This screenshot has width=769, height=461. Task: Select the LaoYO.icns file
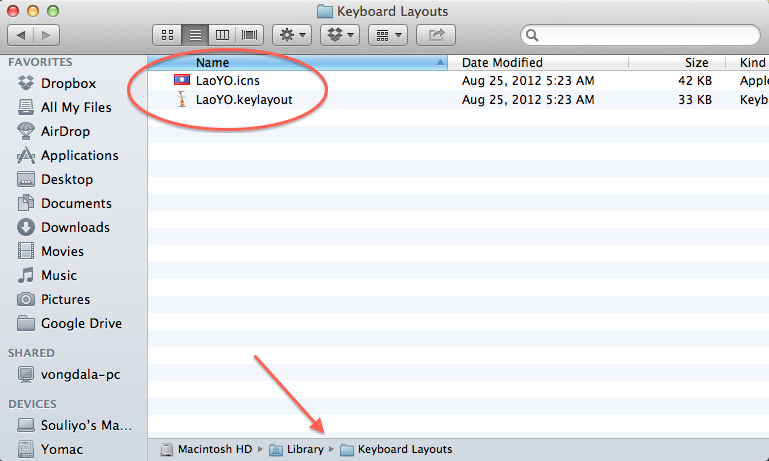pyautogui.click(x=228, y=80)
